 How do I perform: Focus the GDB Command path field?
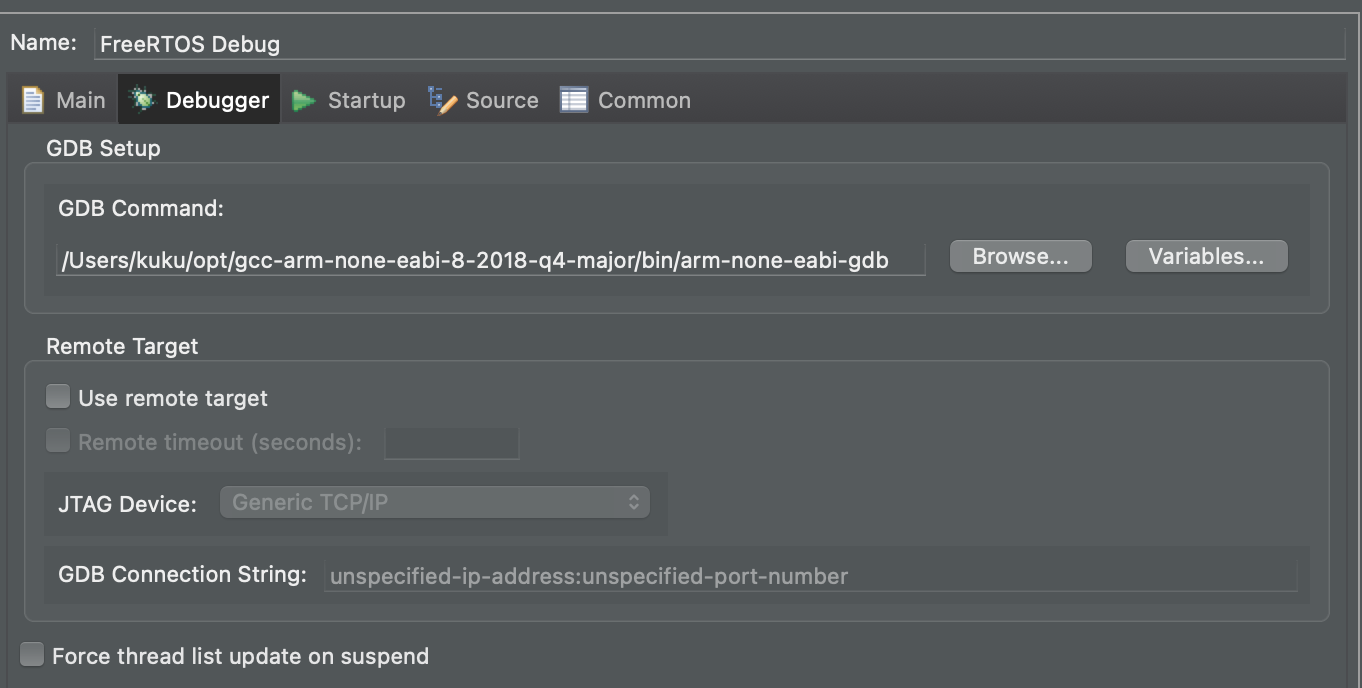click(x=490, y=260)
